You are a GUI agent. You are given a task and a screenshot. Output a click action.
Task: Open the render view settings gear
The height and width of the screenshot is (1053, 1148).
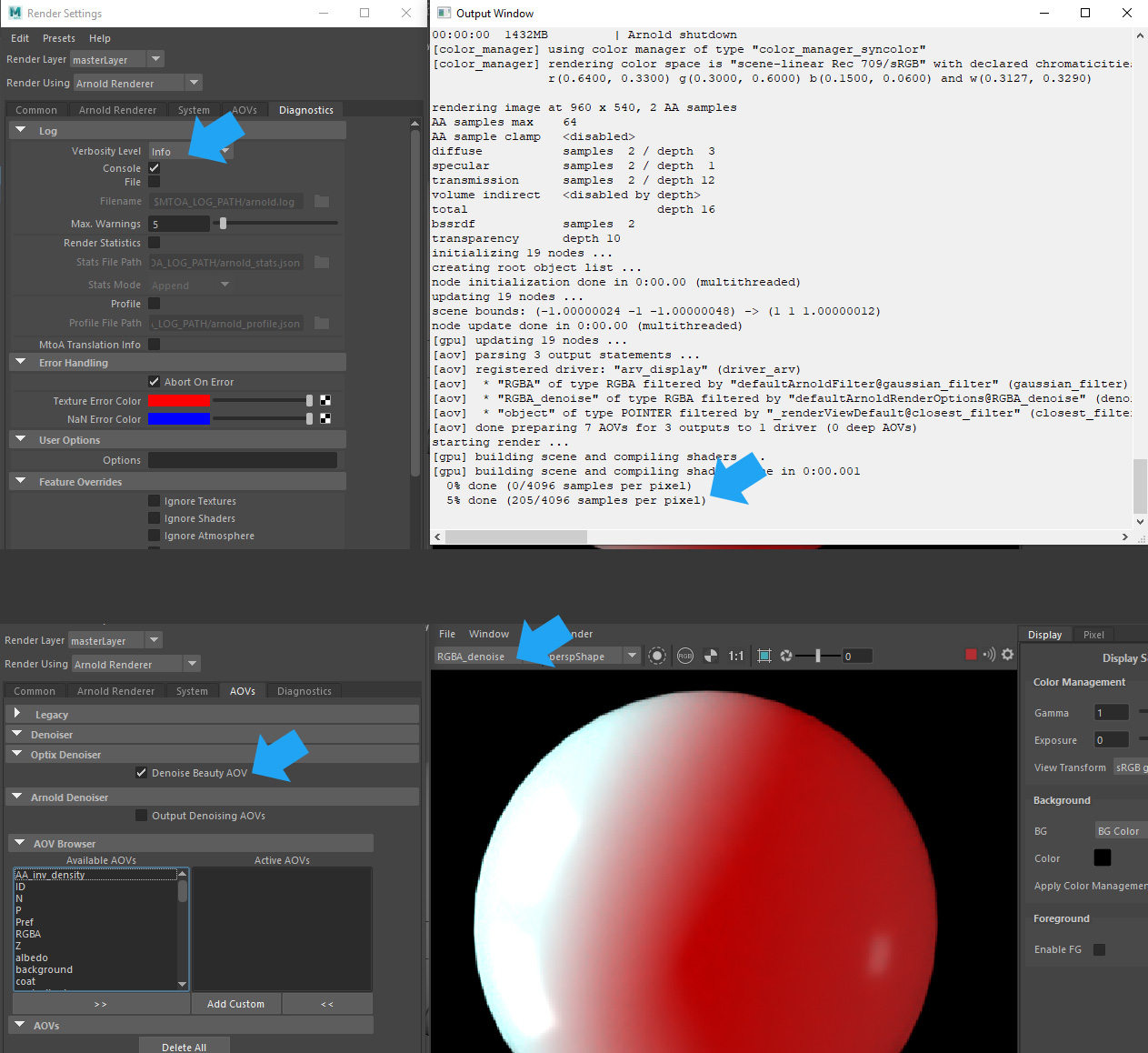(x=1007, y=655)
